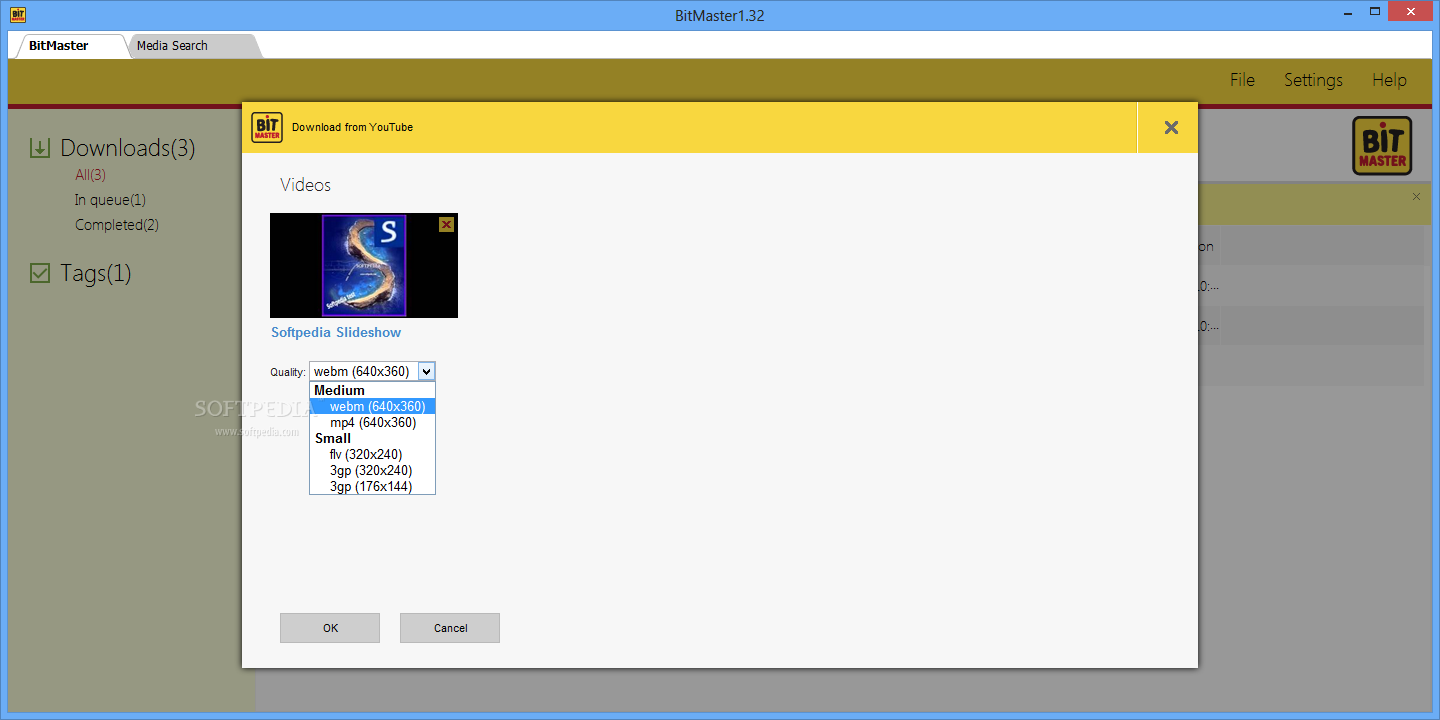Open the Help menu

1389,80
